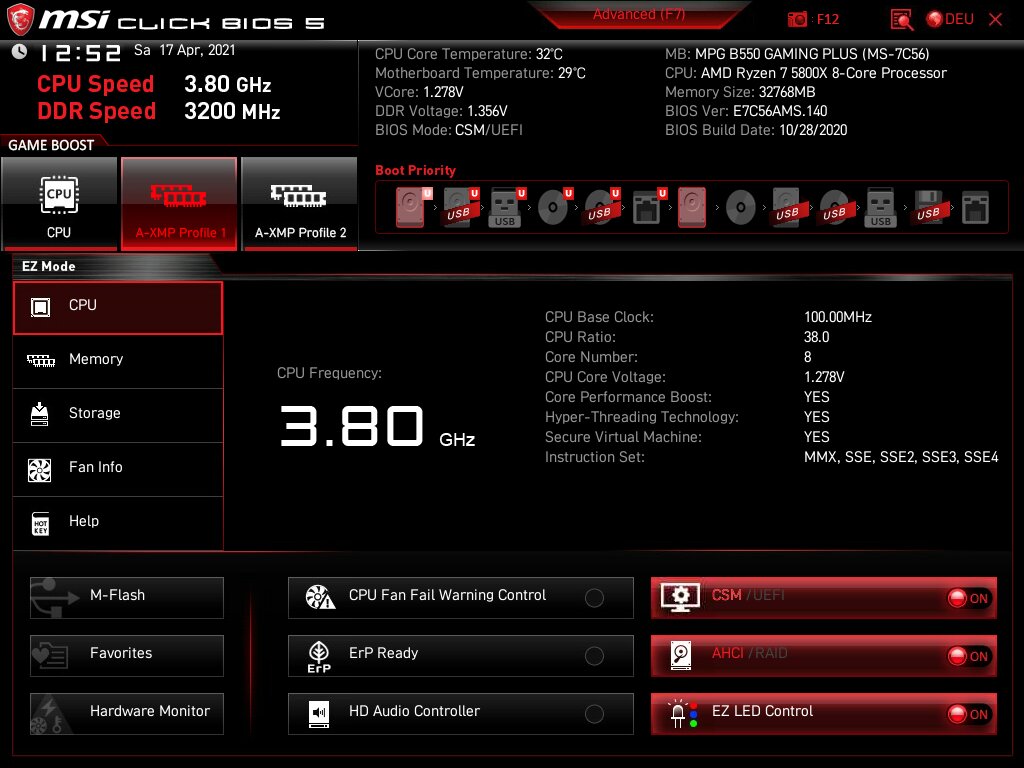Open the Help hotkey section
The width and height of the screenshot is (1024, 768).
point(118,523)
